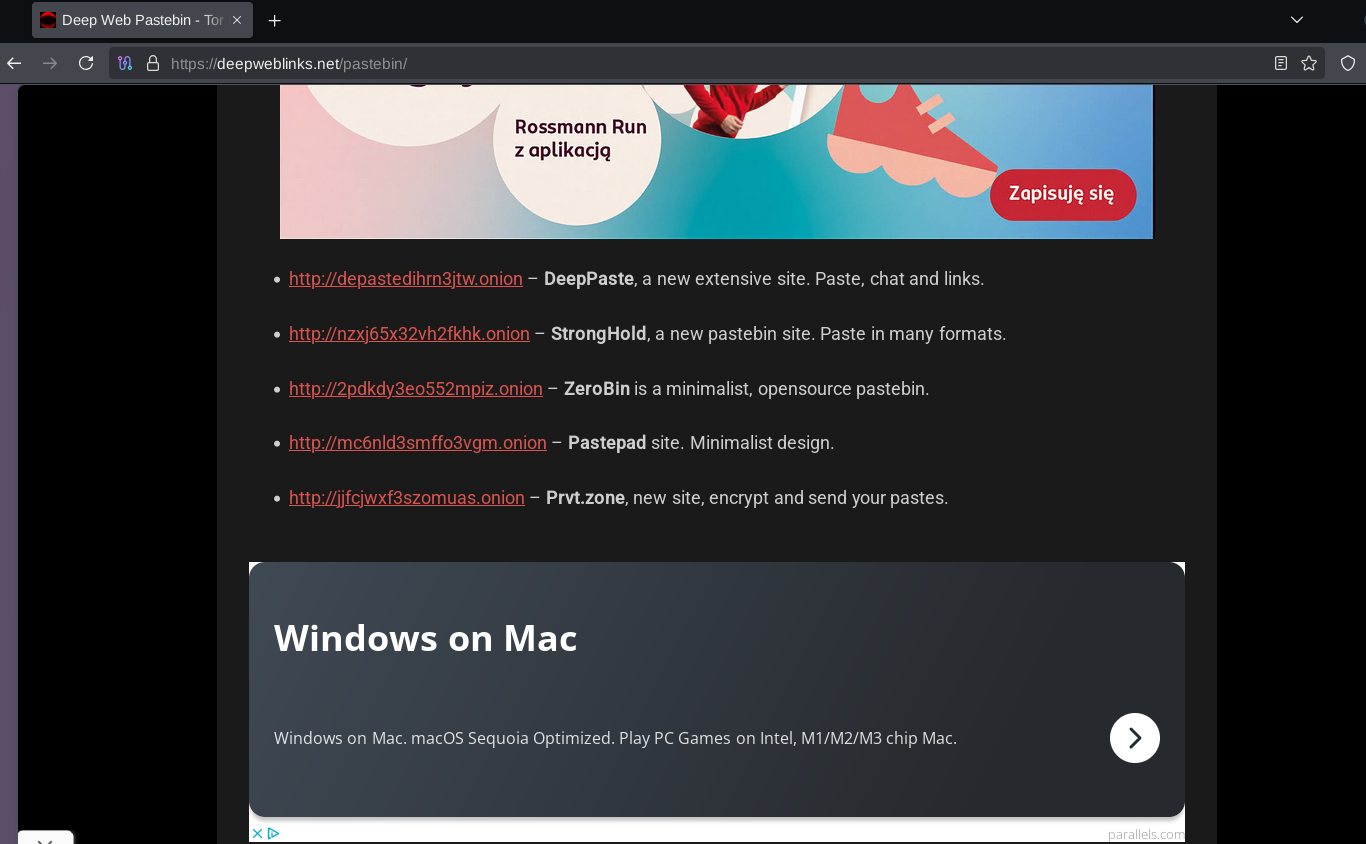
Task: Click the AdChoices triangle icon below the ad
Action: point(273,833)
